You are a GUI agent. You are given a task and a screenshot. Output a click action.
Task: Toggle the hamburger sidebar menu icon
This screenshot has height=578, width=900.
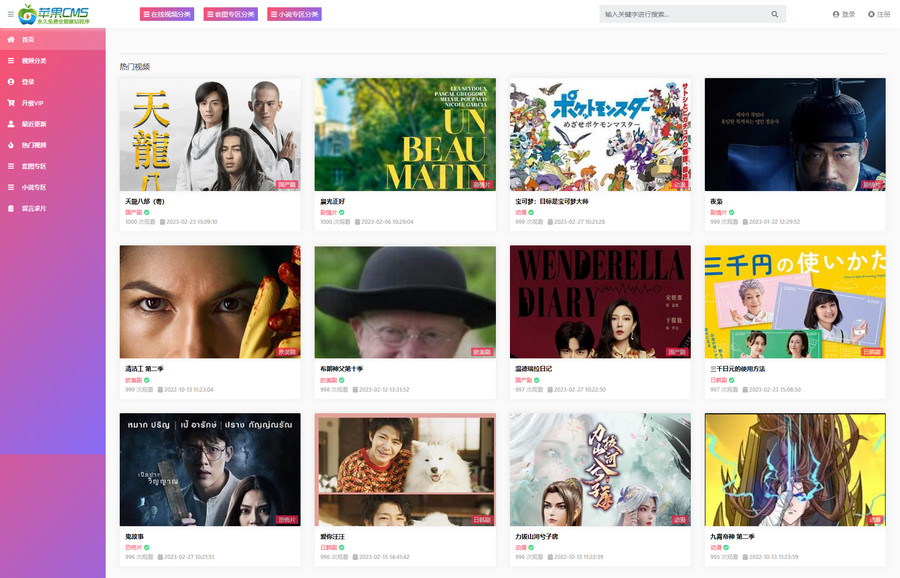pos(10,14)
